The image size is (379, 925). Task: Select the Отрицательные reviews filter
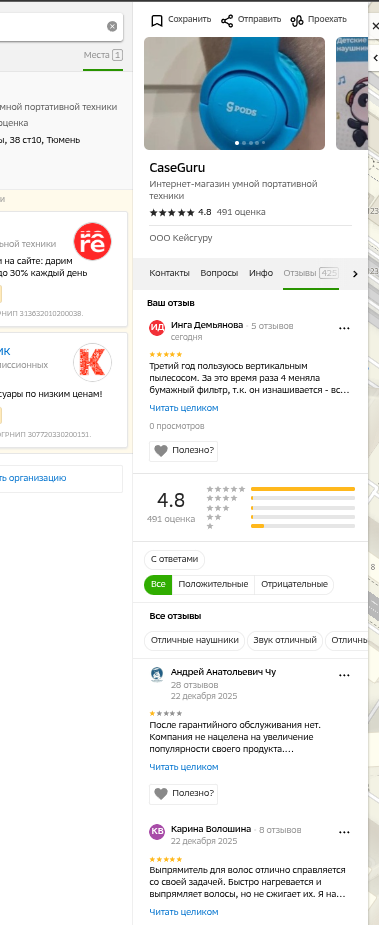tap(294, 585)
